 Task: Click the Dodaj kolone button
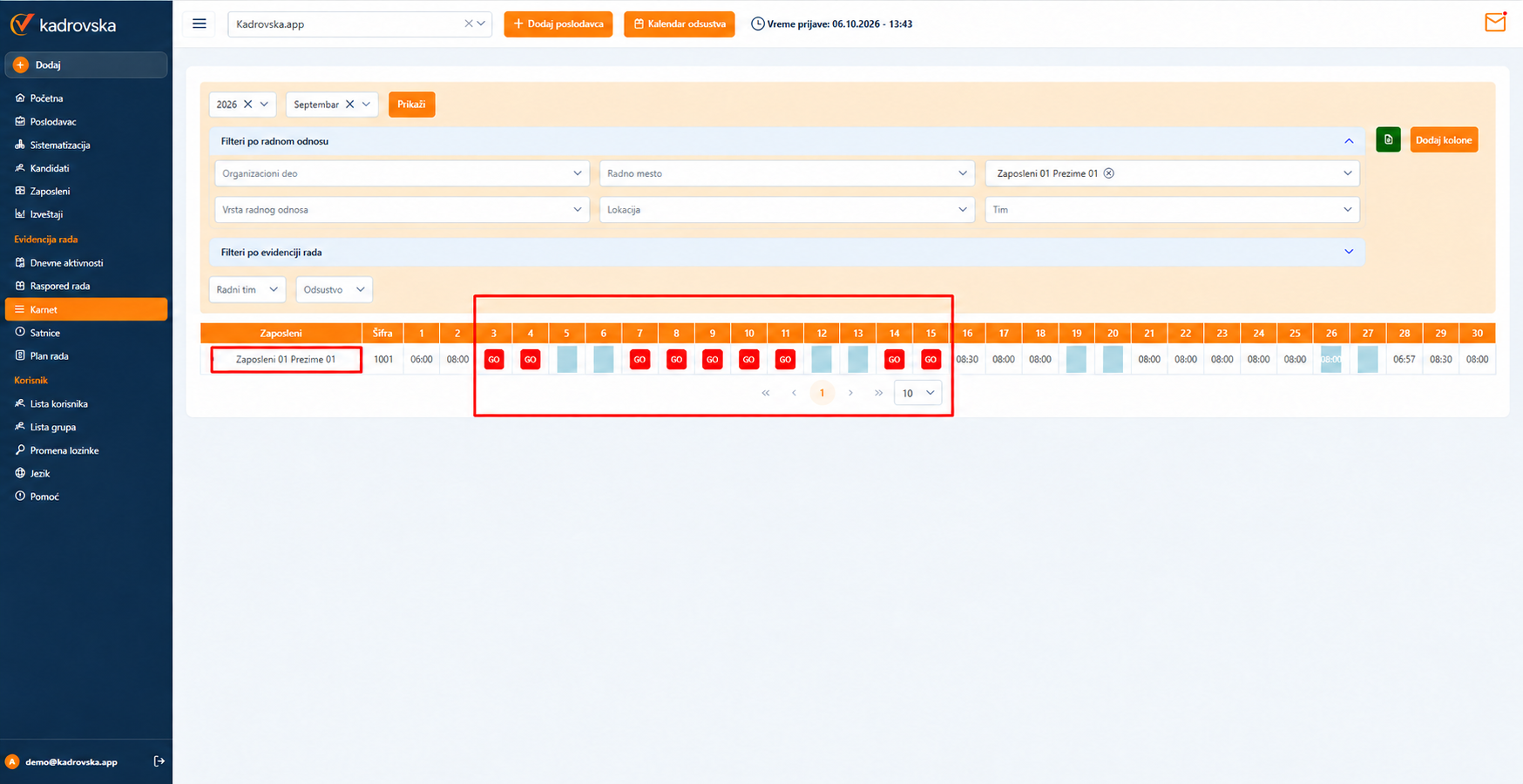tap(1444, 140)
